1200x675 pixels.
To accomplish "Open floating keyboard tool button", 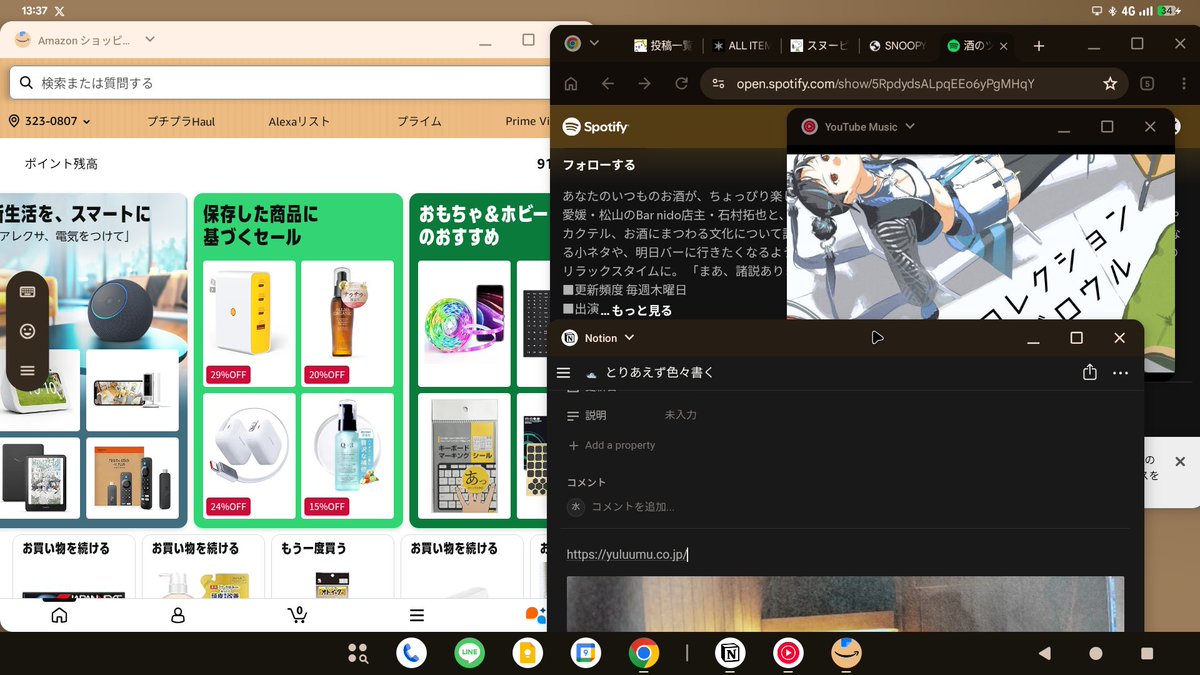I will pyautogui.click(x=27, y=292).
